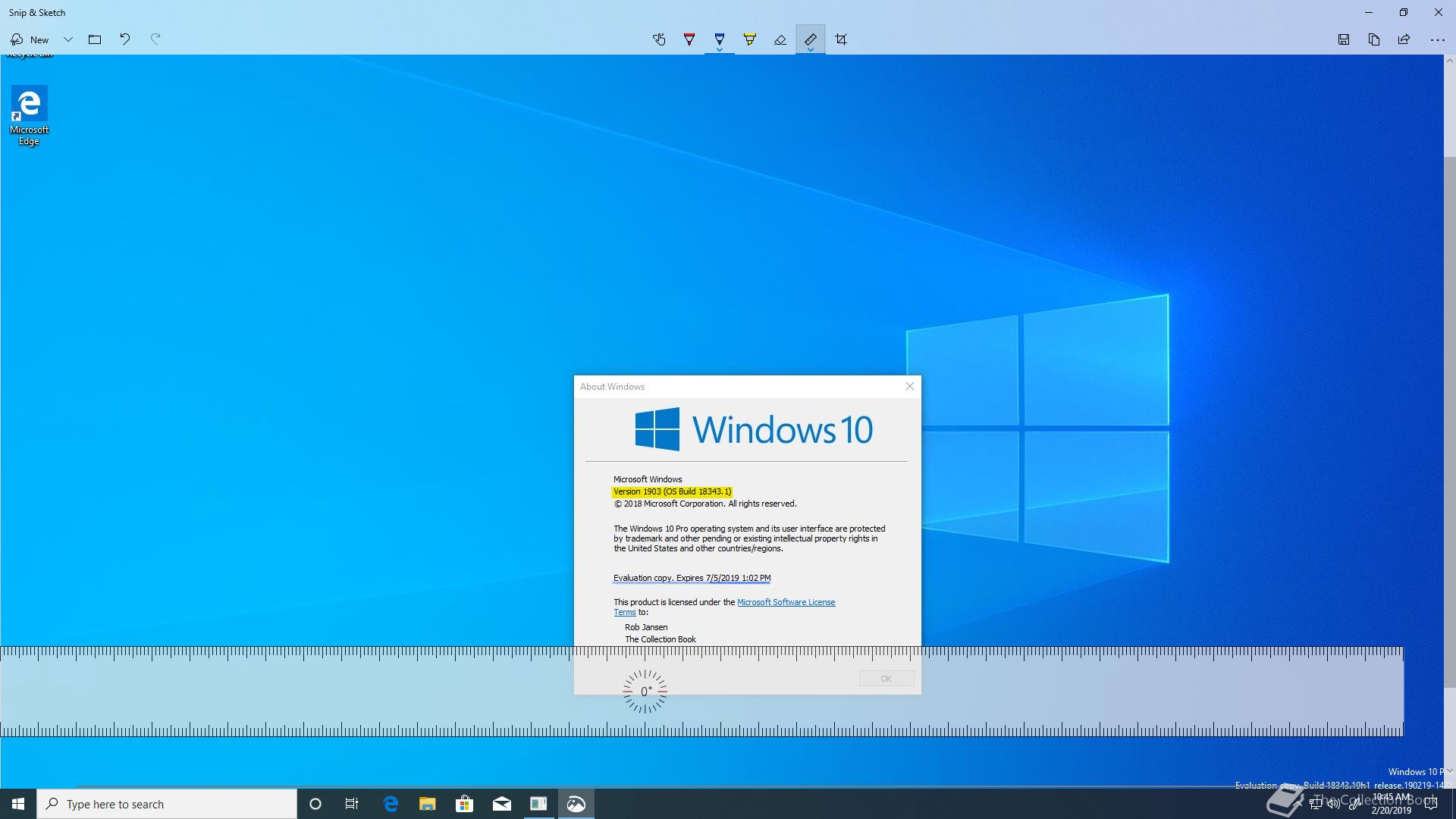Save the snip with floppy icon

pyautogui.click(x=1344, y=39)
